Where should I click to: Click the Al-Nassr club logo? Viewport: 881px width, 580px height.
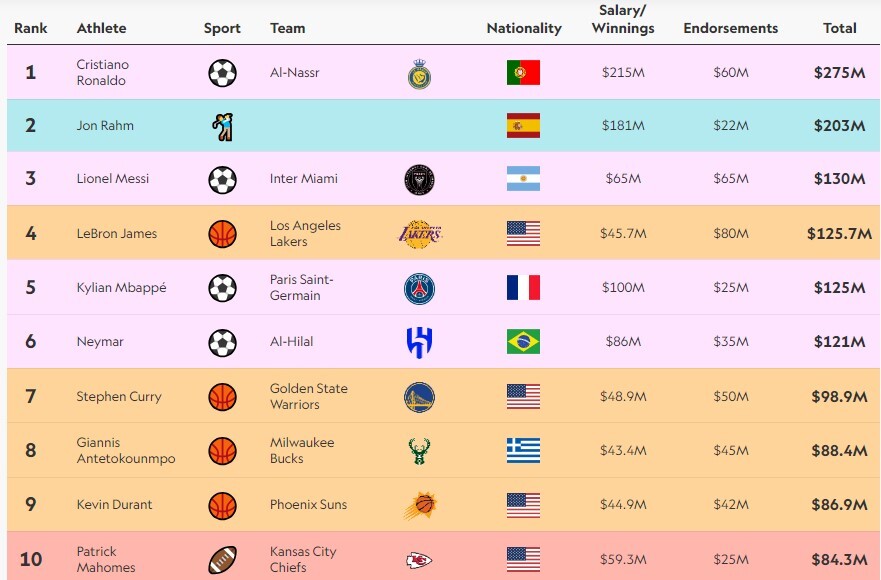(x=419, y=73)
